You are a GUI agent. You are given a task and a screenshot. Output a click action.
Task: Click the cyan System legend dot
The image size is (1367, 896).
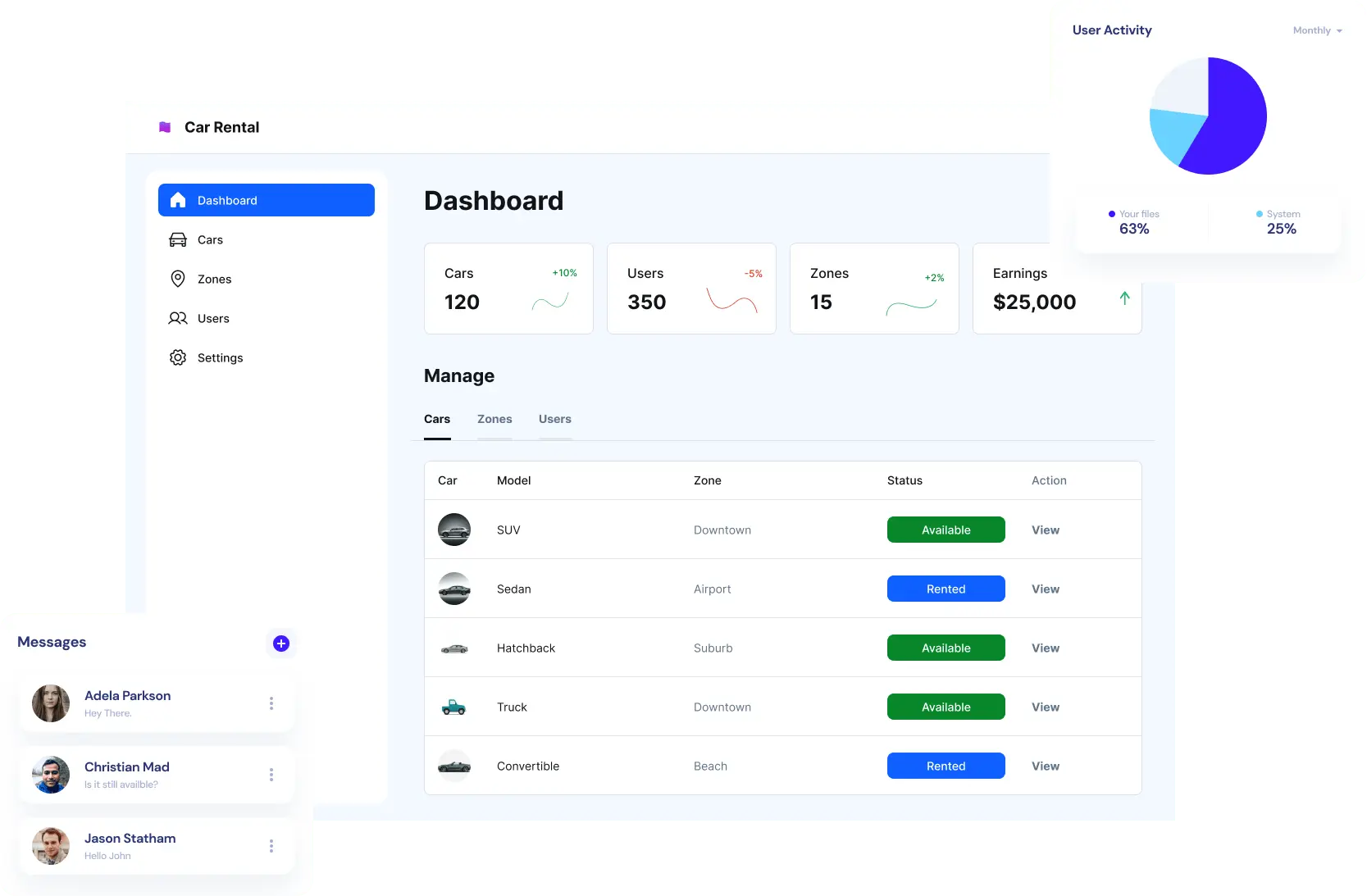(1260, 214)
